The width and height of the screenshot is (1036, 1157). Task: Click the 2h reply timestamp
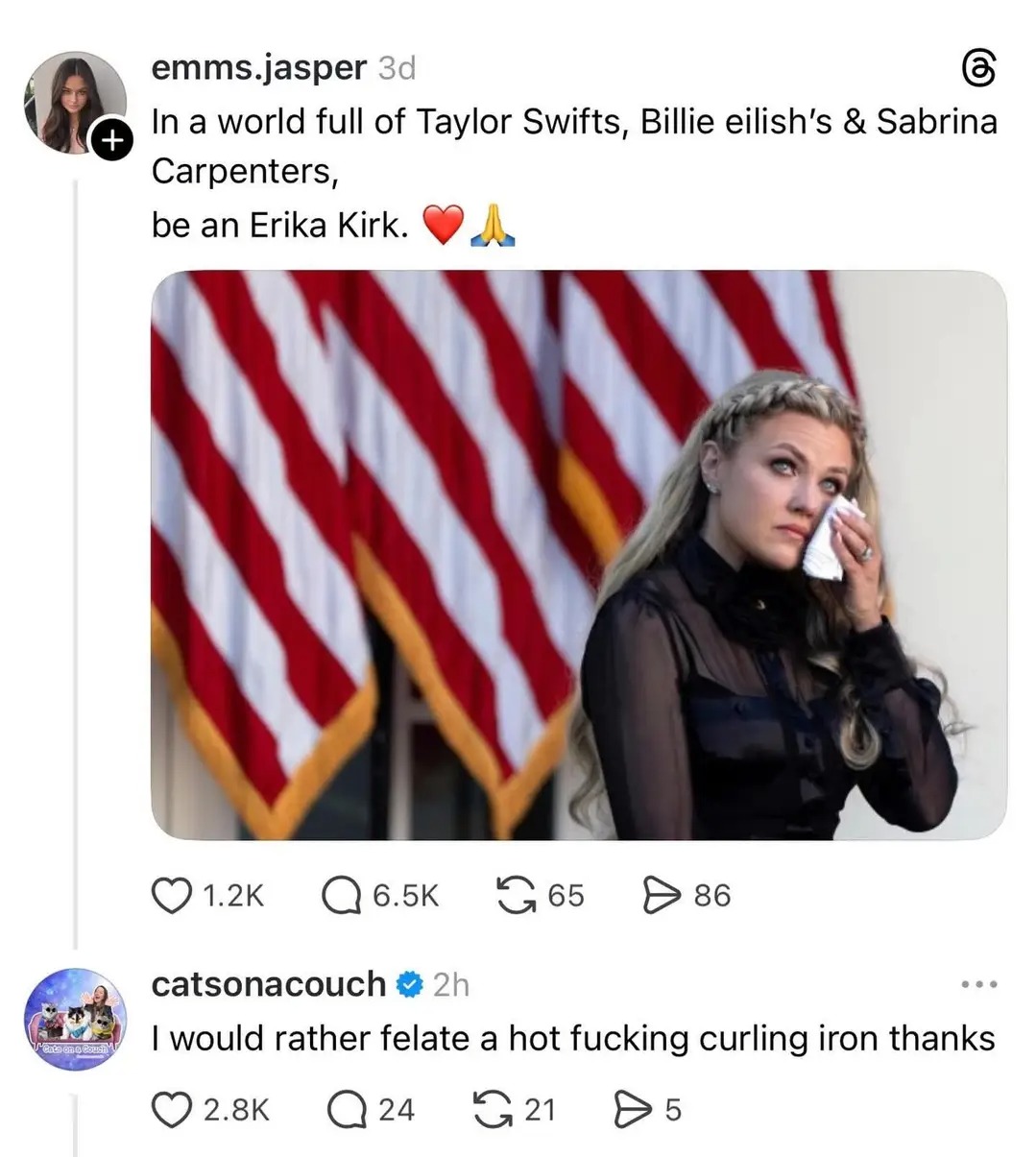coord(451,984)
